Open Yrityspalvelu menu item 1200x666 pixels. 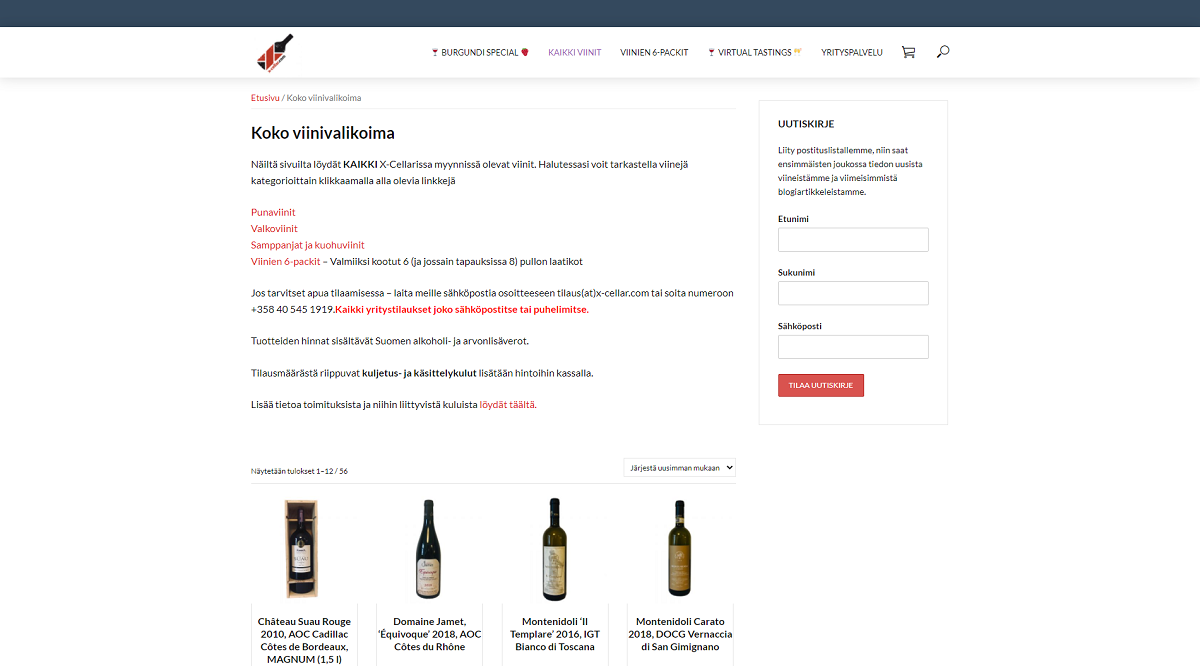pos(852,52)
